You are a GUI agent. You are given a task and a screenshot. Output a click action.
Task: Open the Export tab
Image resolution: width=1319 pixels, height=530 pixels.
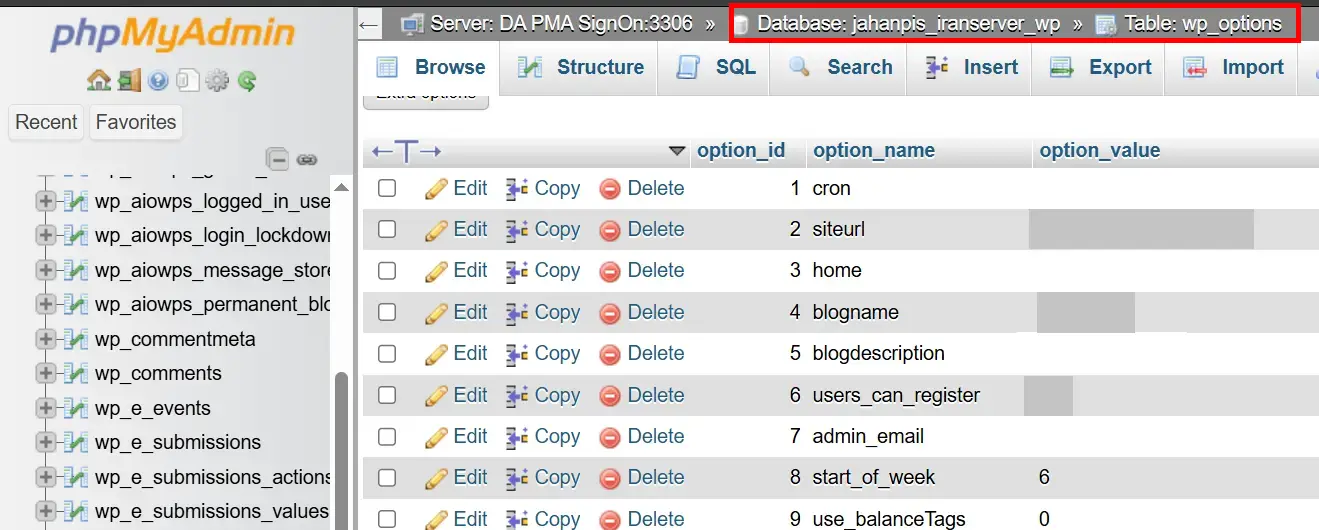click(x=1099, y=67)
